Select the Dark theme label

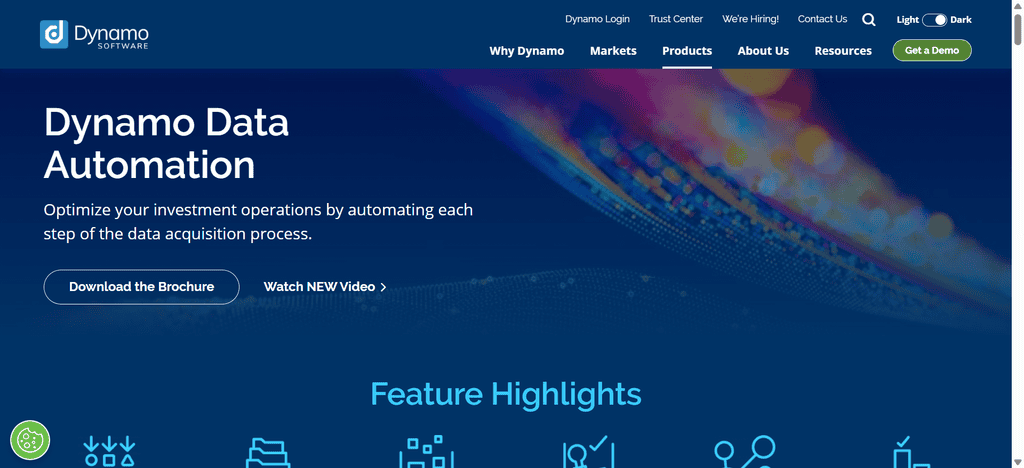(x=961, y=20)
